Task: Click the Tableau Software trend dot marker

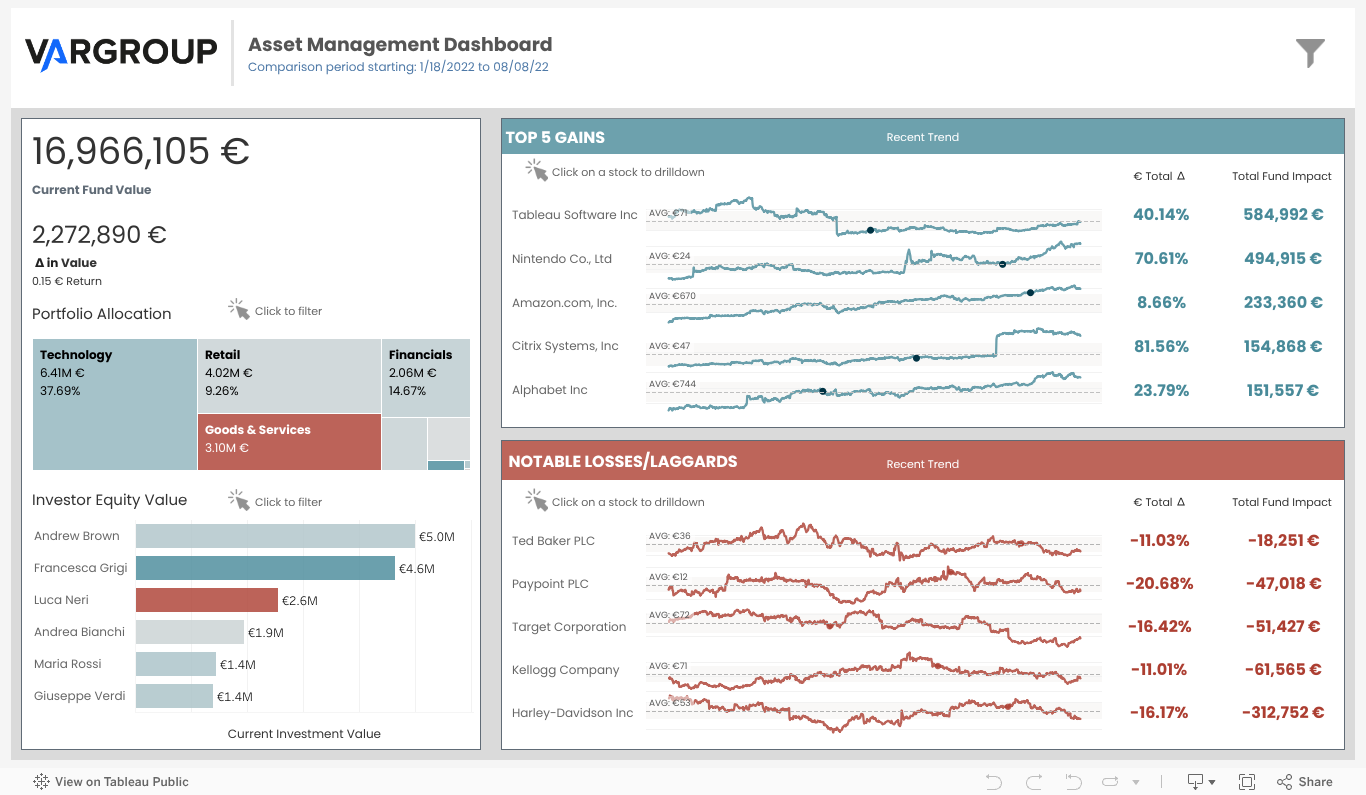Action: pos(870,230)
